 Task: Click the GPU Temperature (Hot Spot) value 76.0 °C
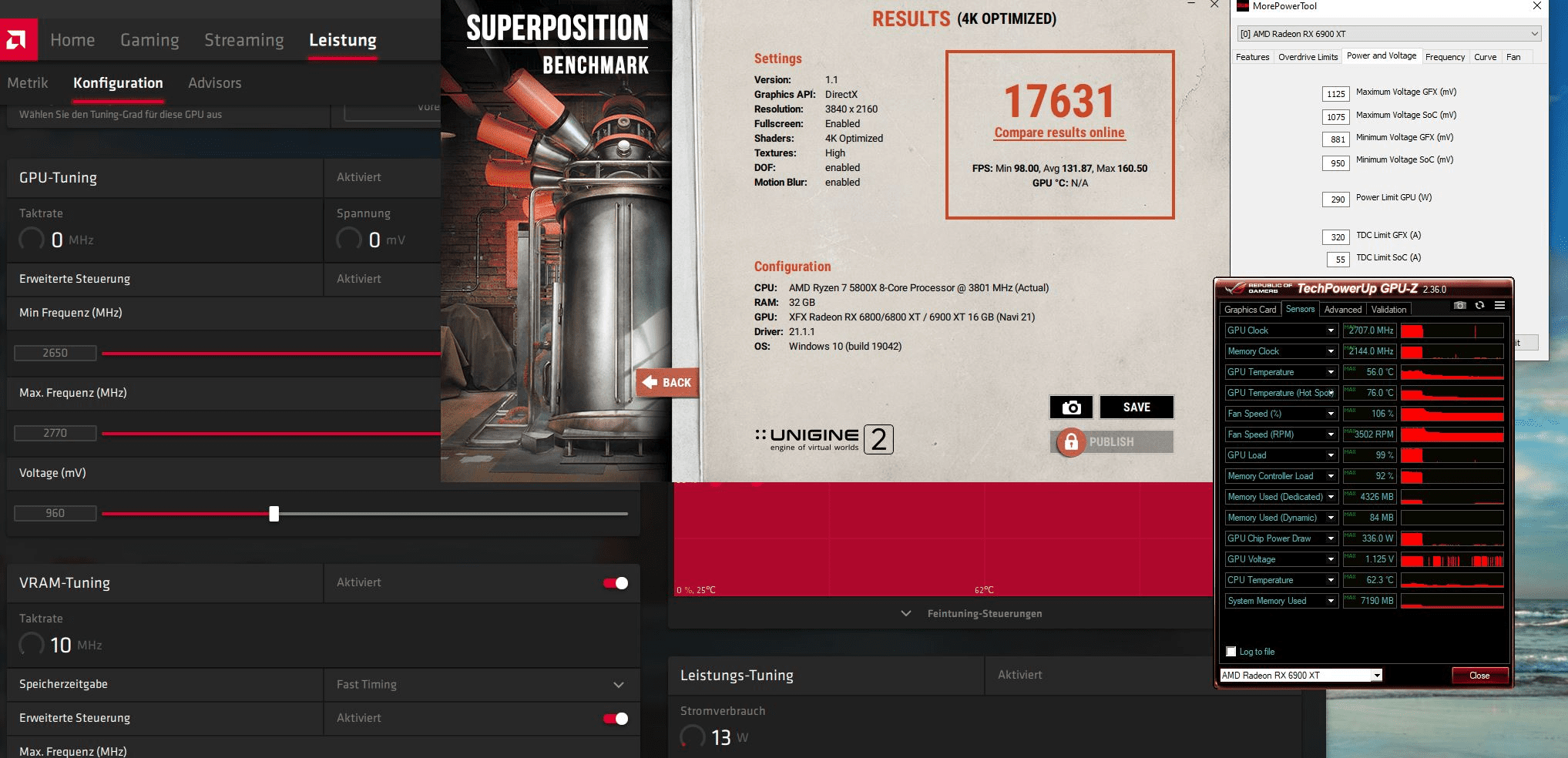tap(1369, 393)
